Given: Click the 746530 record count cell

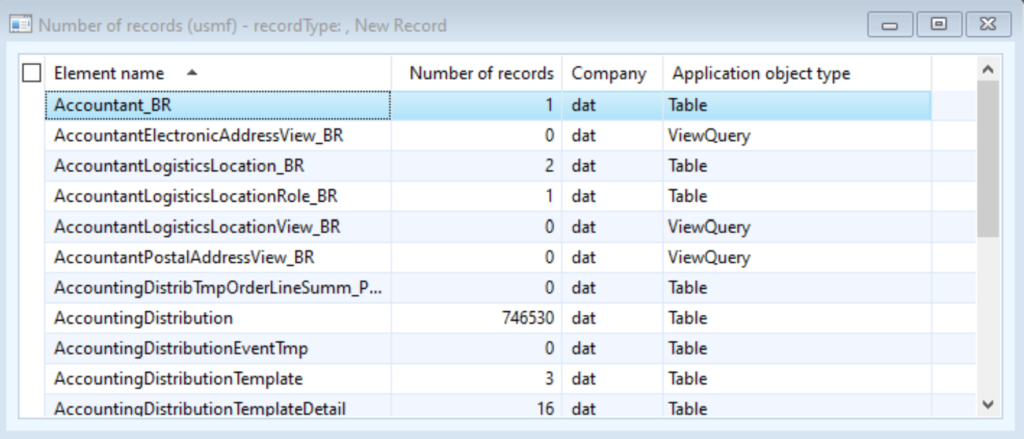Looking at the screenshot, I should coord(477,318).
